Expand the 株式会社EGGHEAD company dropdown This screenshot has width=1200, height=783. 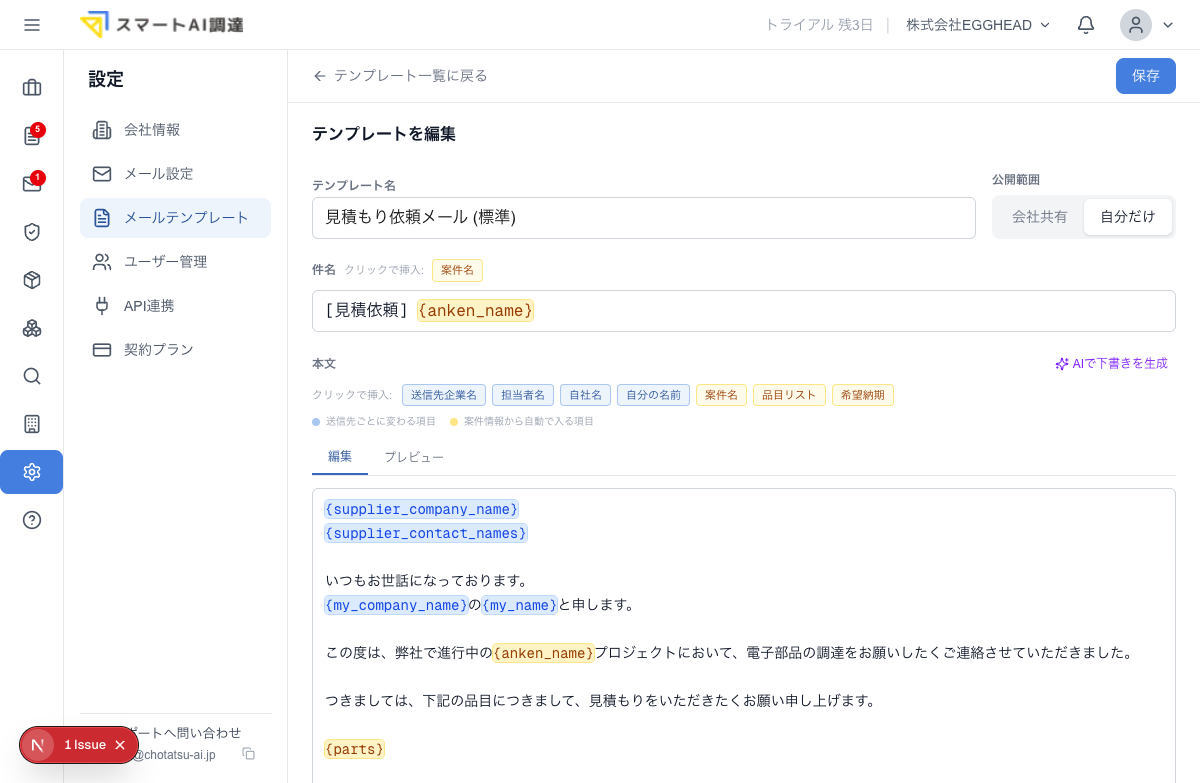978,25
